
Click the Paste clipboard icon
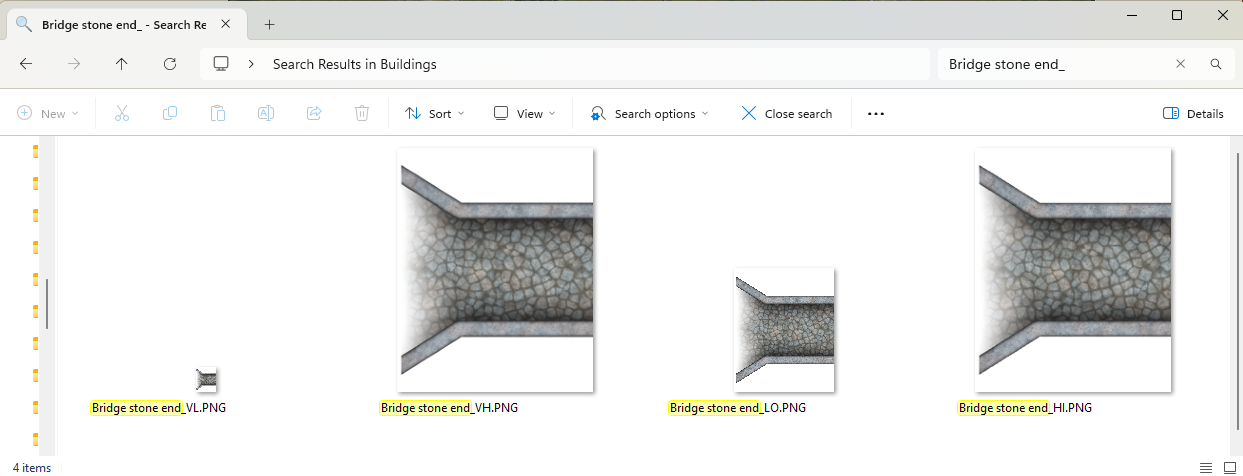pyautogui.click(x=218, y=114)
